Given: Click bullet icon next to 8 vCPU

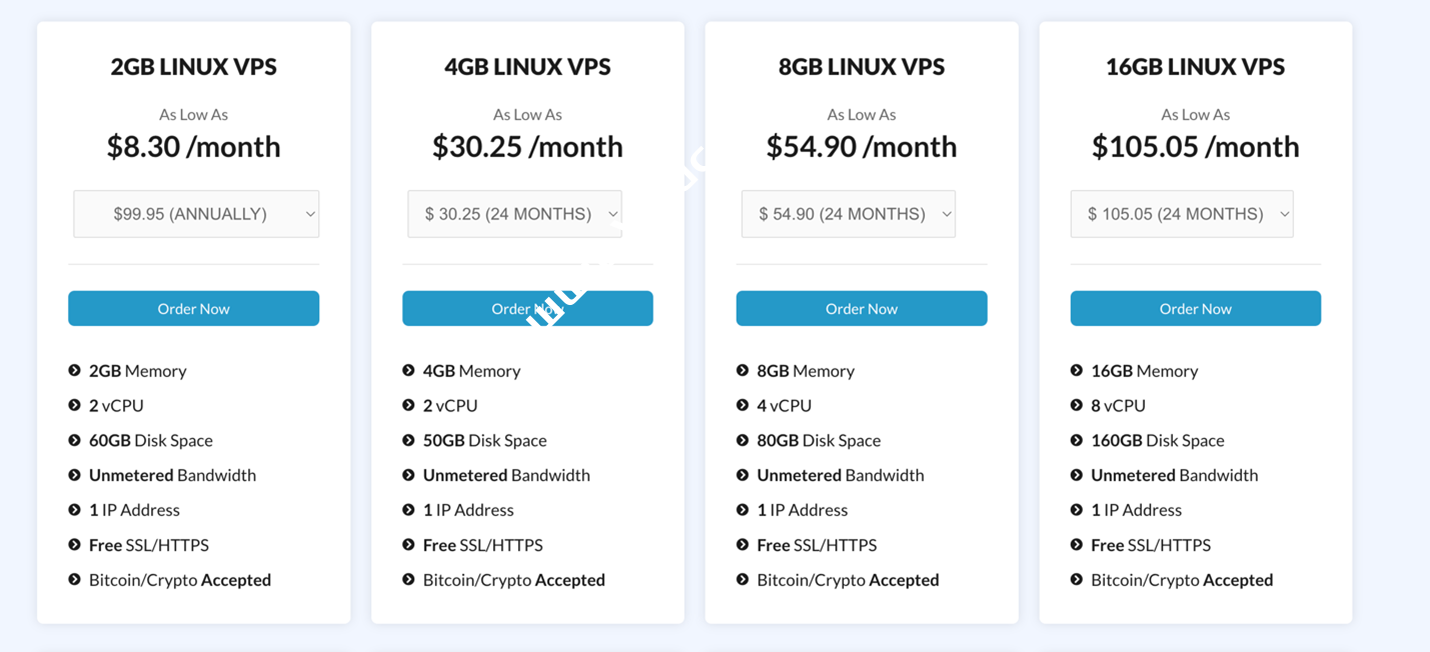Looking at the screenshot, I should click(x=1077, y=405).
